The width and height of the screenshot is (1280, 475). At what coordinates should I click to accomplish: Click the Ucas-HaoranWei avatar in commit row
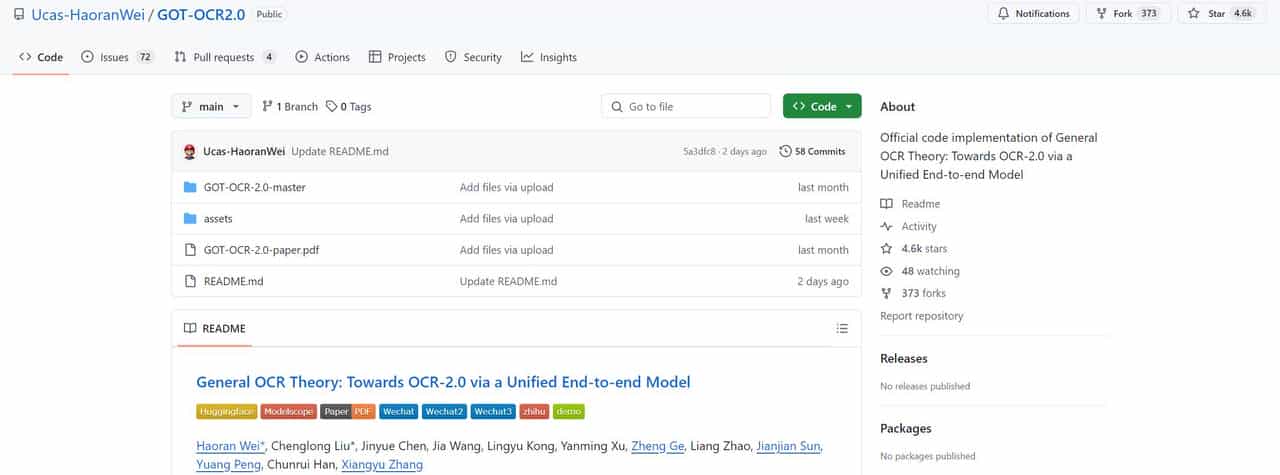[190, 152]
